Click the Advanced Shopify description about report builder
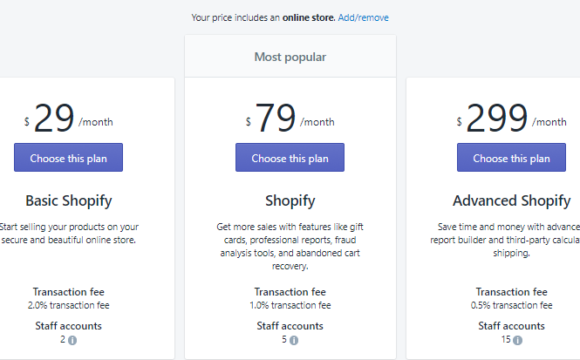This screenshot has width=580, height=360. click(x=505, y=240)
